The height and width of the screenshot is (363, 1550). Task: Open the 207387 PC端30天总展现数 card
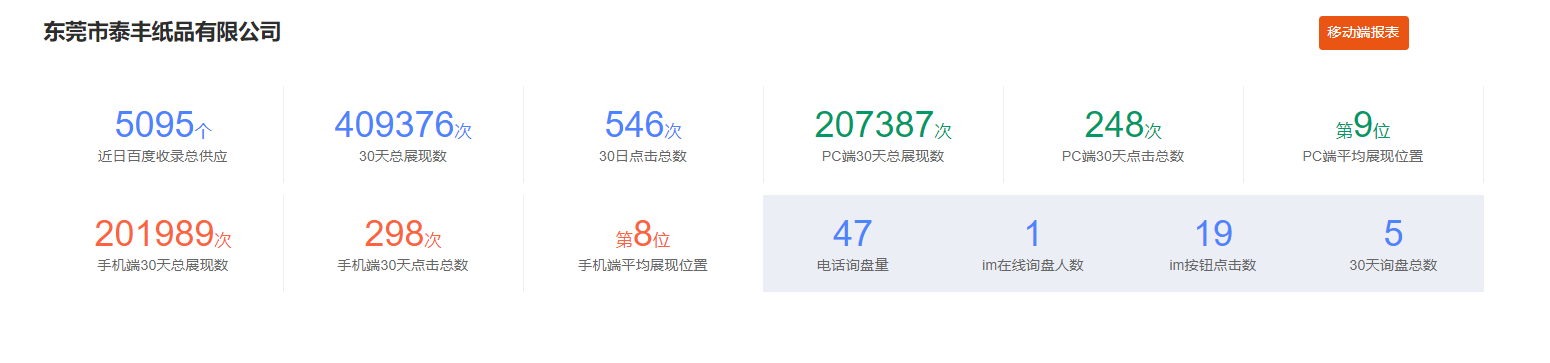coord(883,135)
